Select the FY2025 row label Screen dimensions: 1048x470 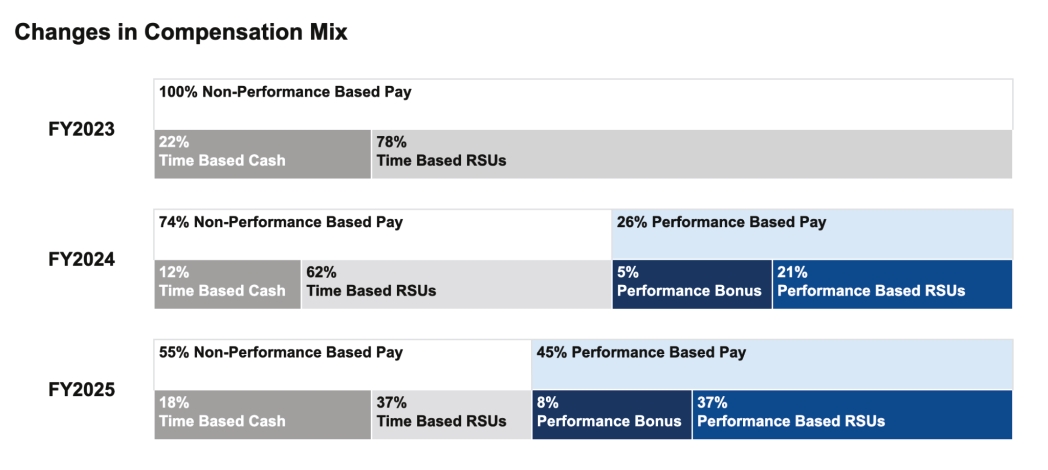[x=82, y=390]
